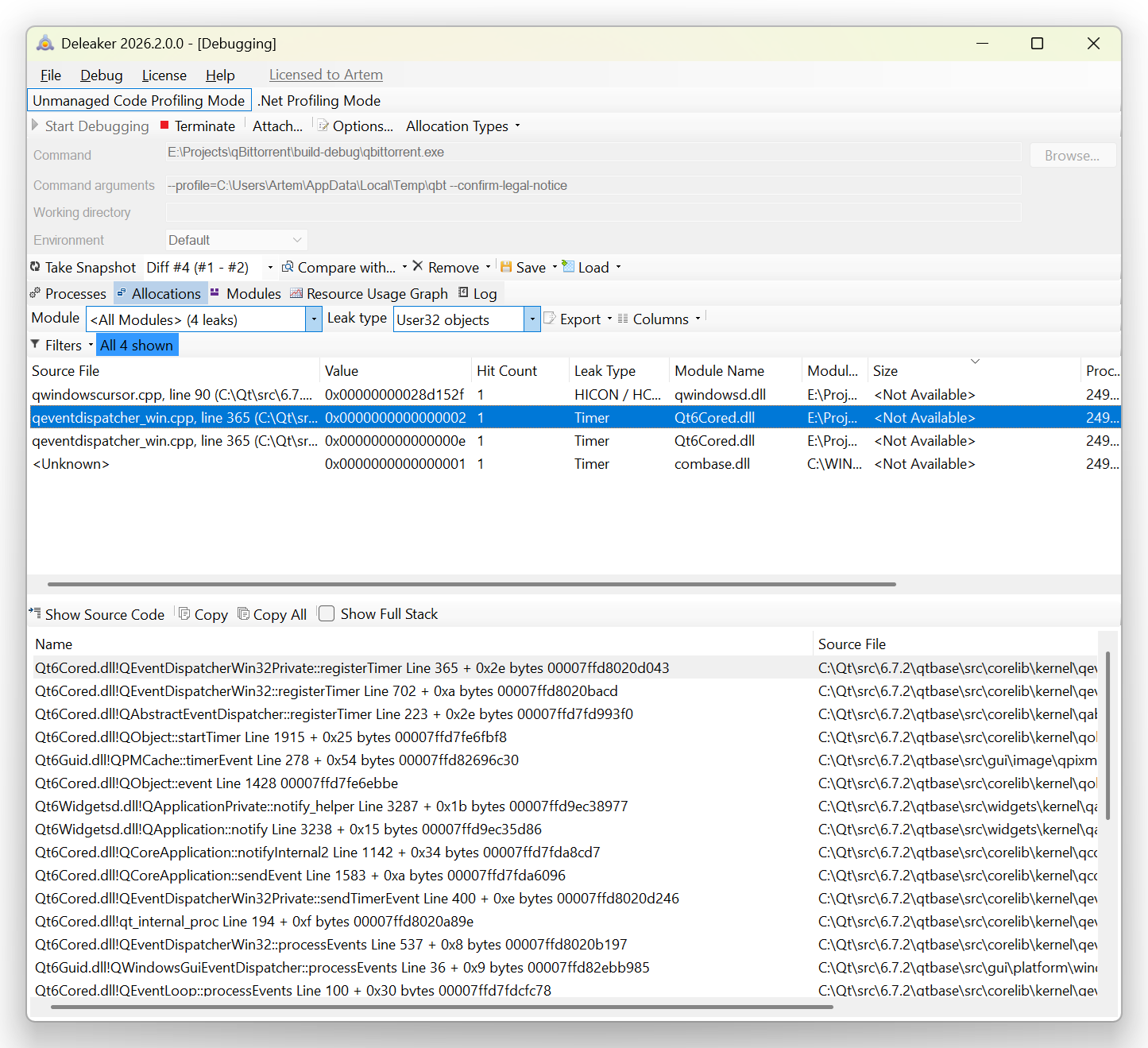1148x1048 pixels.
Task: Expand the Load dropdown arrow
Action: click(x=618, y=267)
